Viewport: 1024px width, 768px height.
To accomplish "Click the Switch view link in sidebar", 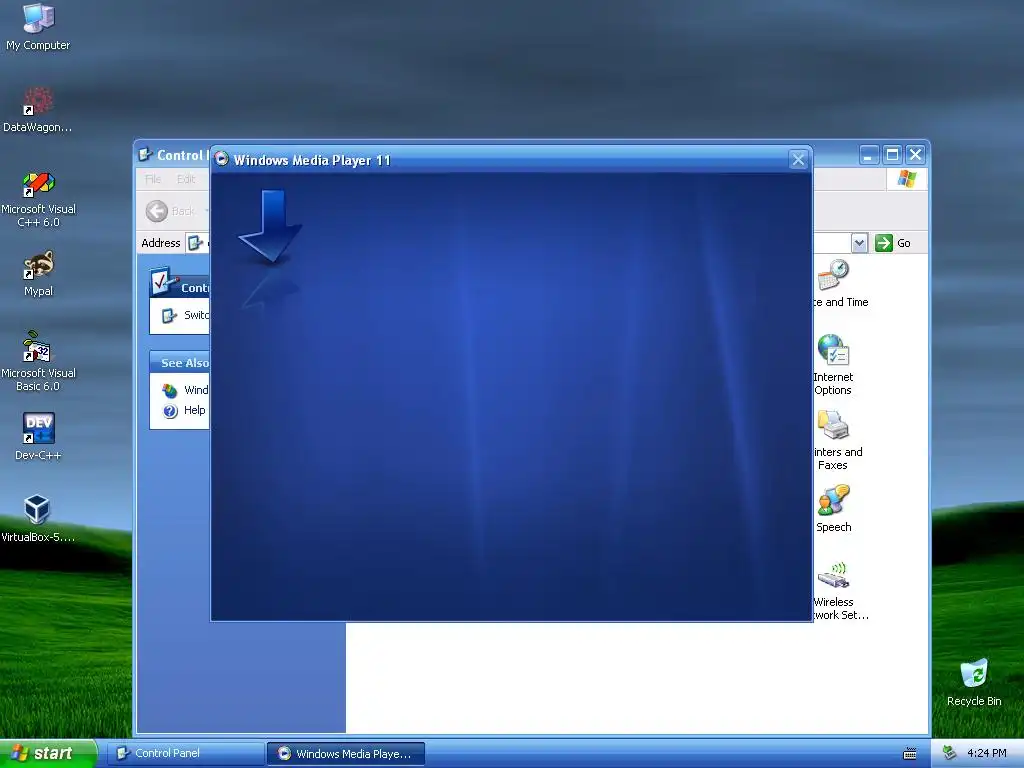I will click(x=185, y=315).
